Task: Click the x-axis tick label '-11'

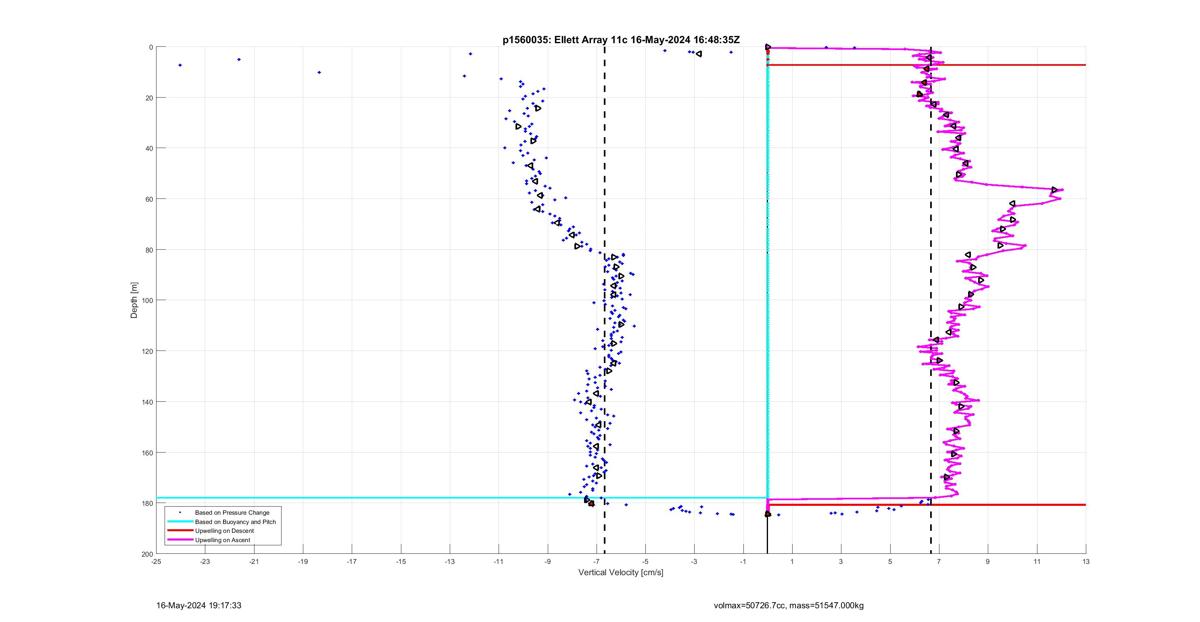Action: point(498,561)
